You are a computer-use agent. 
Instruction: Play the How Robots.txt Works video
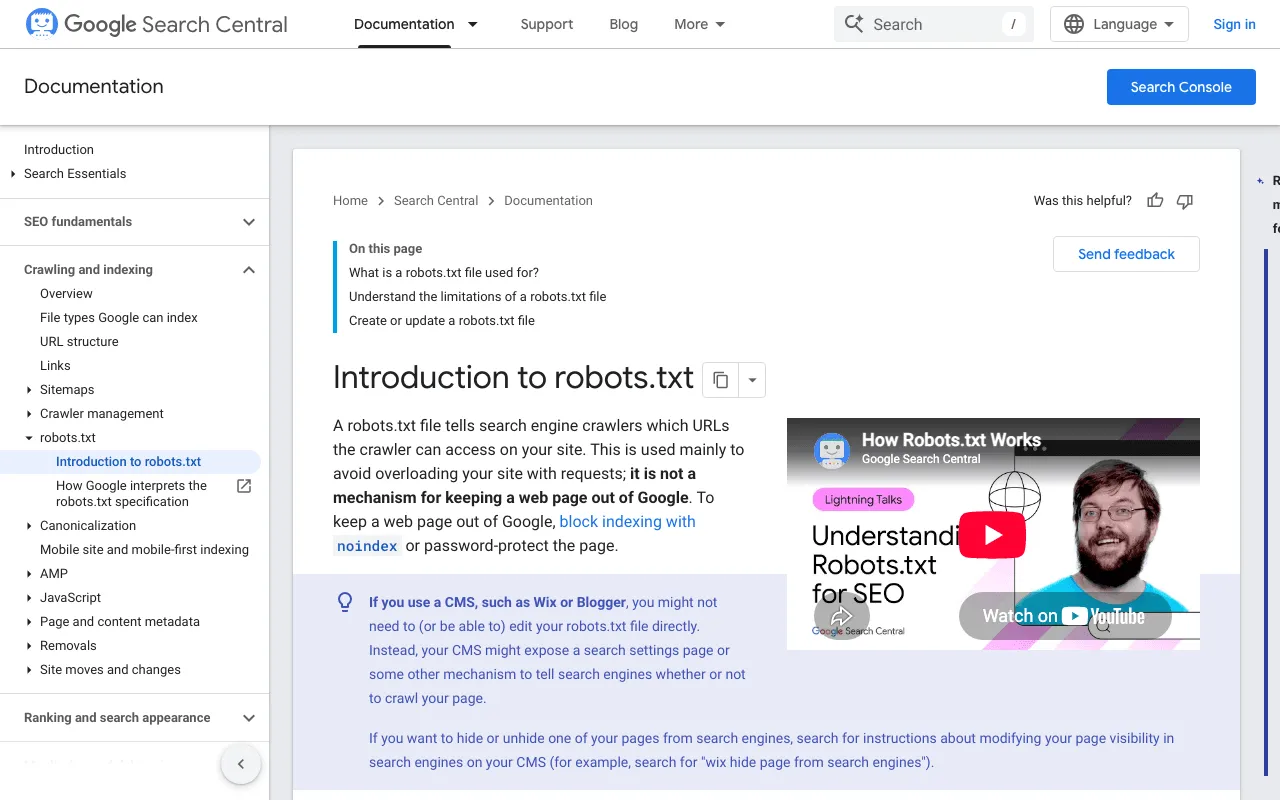tap(992, 535)
